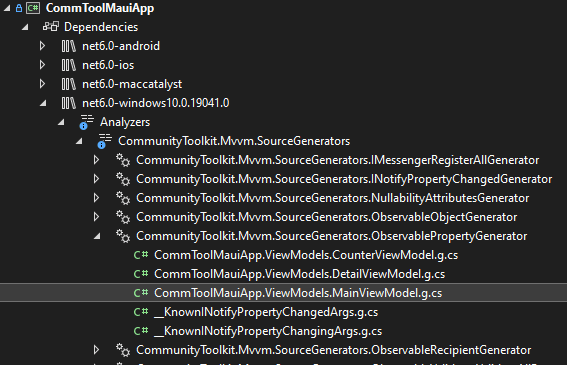The height and width of the screenshot is (365, 567).
Task: Select the net6.0-maccatalyst label
Action: click(x=132, y=84)
